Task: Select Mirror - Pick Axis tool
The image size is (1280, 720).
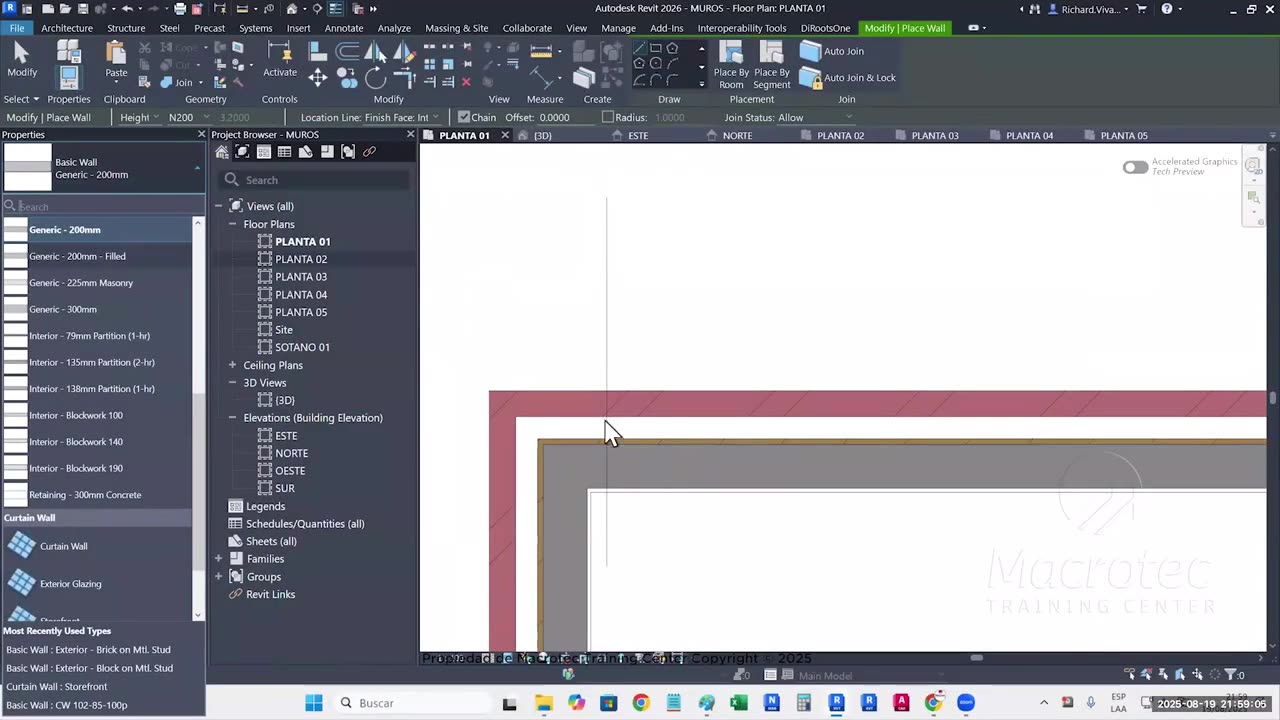Action: point(375,52)
